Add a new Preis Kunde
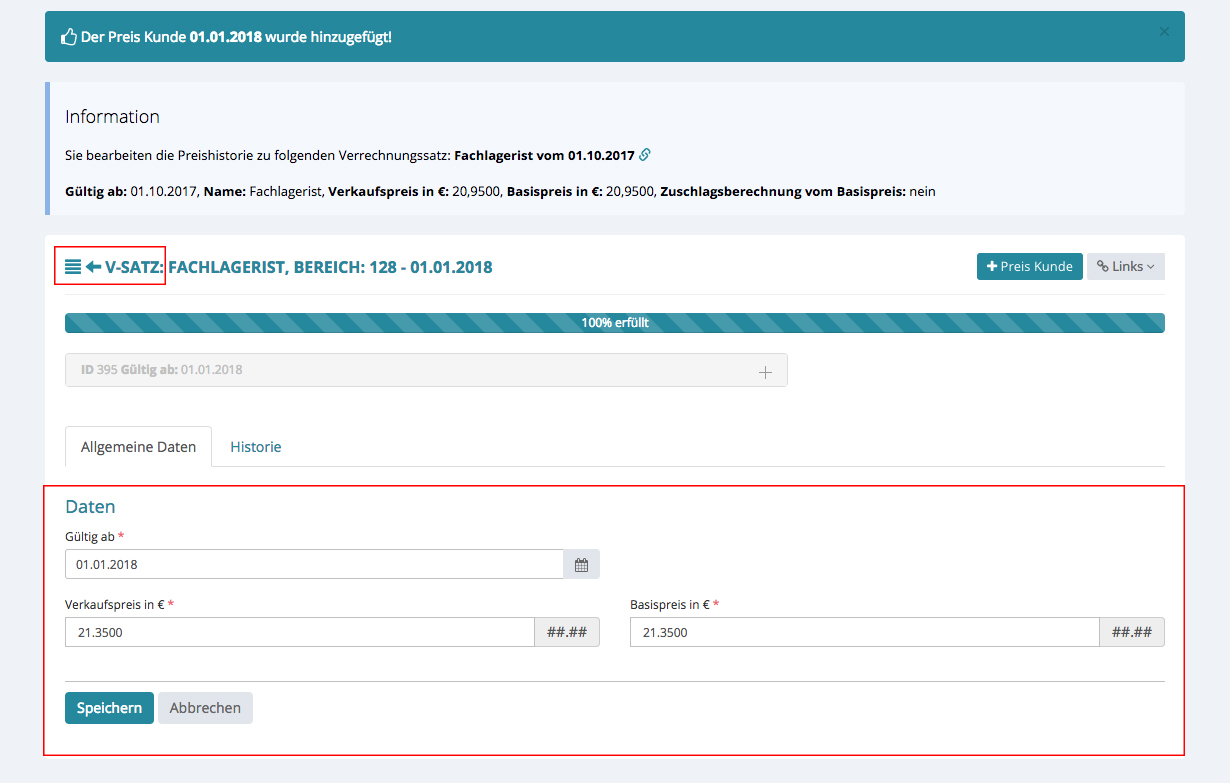This screenshot has width=1230, height=783. pos(1029,266)
